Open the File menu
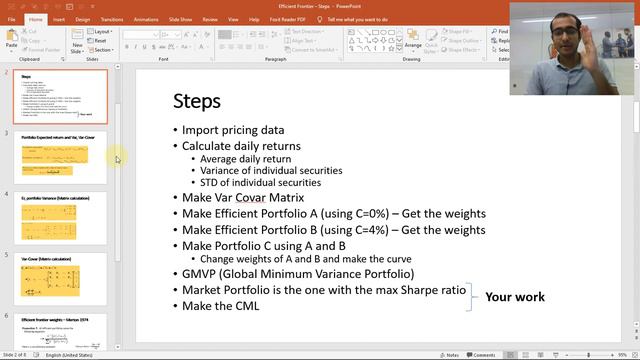640x360 pixels. (11, 19)
